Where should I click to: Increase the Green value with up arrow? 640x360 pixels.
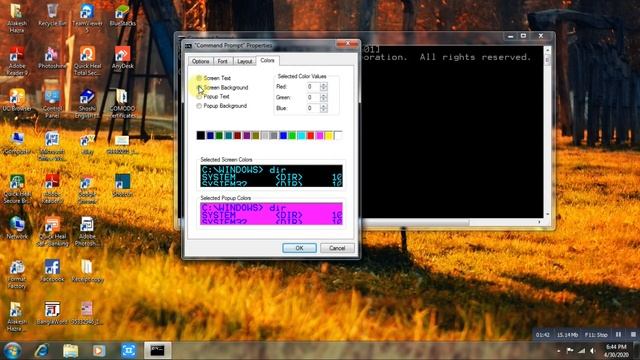(324, 95)
